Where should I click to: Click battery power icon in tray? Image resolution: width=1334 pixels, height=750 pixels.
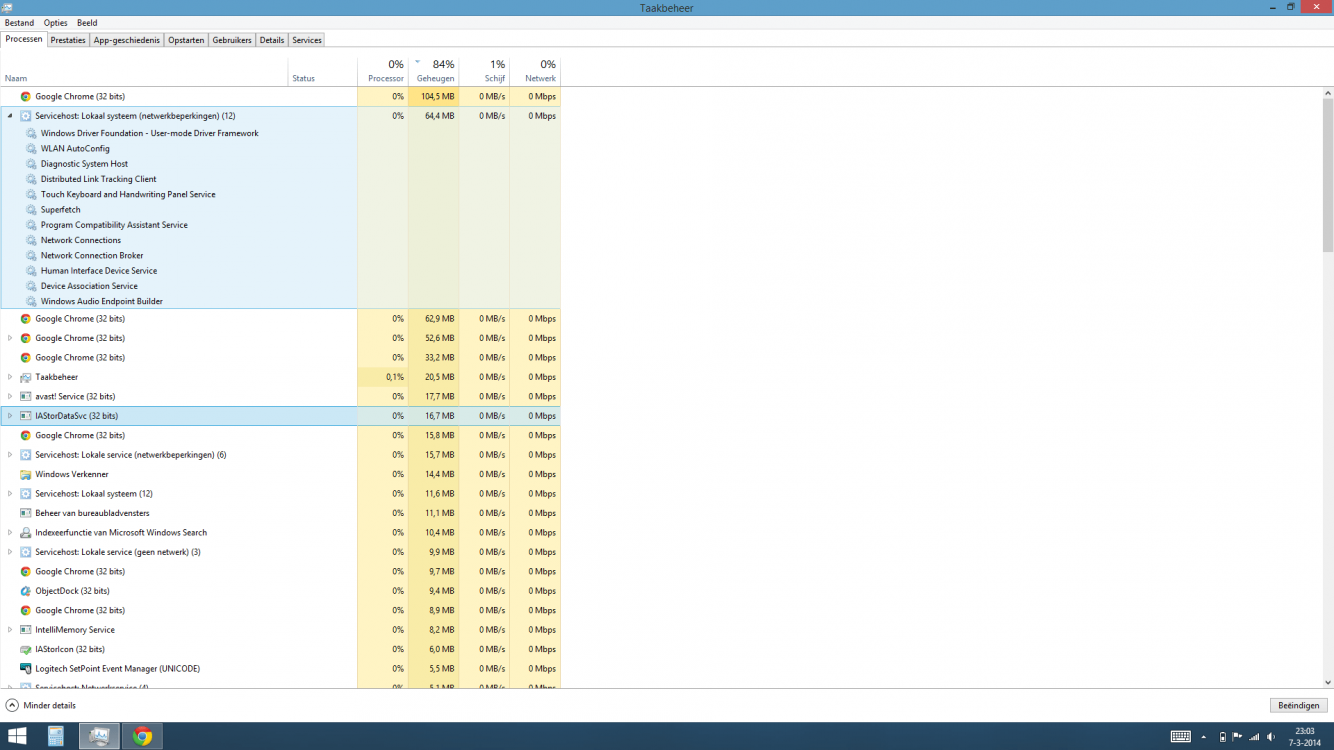pos(1222,737)
